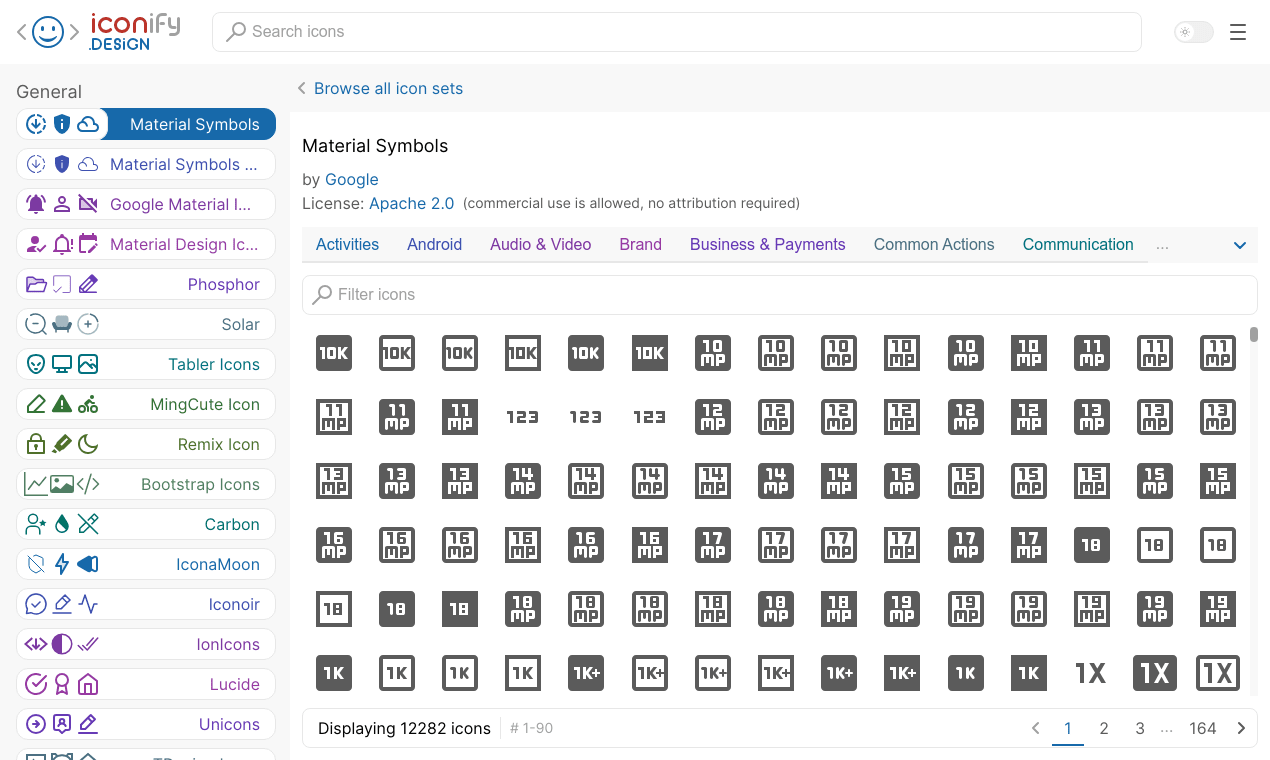The height and width of the screenshot is (760, 1270).
Task: Choose the filled square-cornered 11MP icon
Action: coord(460,417)
